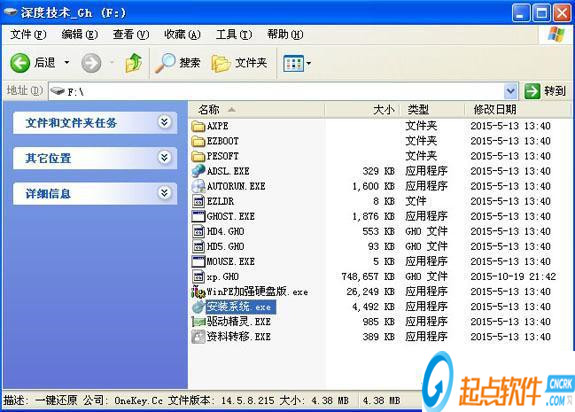Select the ADSL.EXE file icon
This screenshot has width=575, height=412.
(x=198, y=171)
